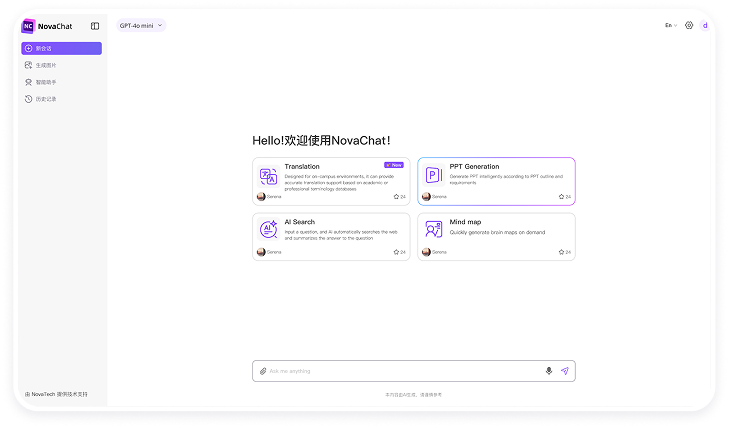This screenshot has height=429, width=729.
Task: Click Serena's avatar on the AI Search card
Action: click(x=261, y=252)
